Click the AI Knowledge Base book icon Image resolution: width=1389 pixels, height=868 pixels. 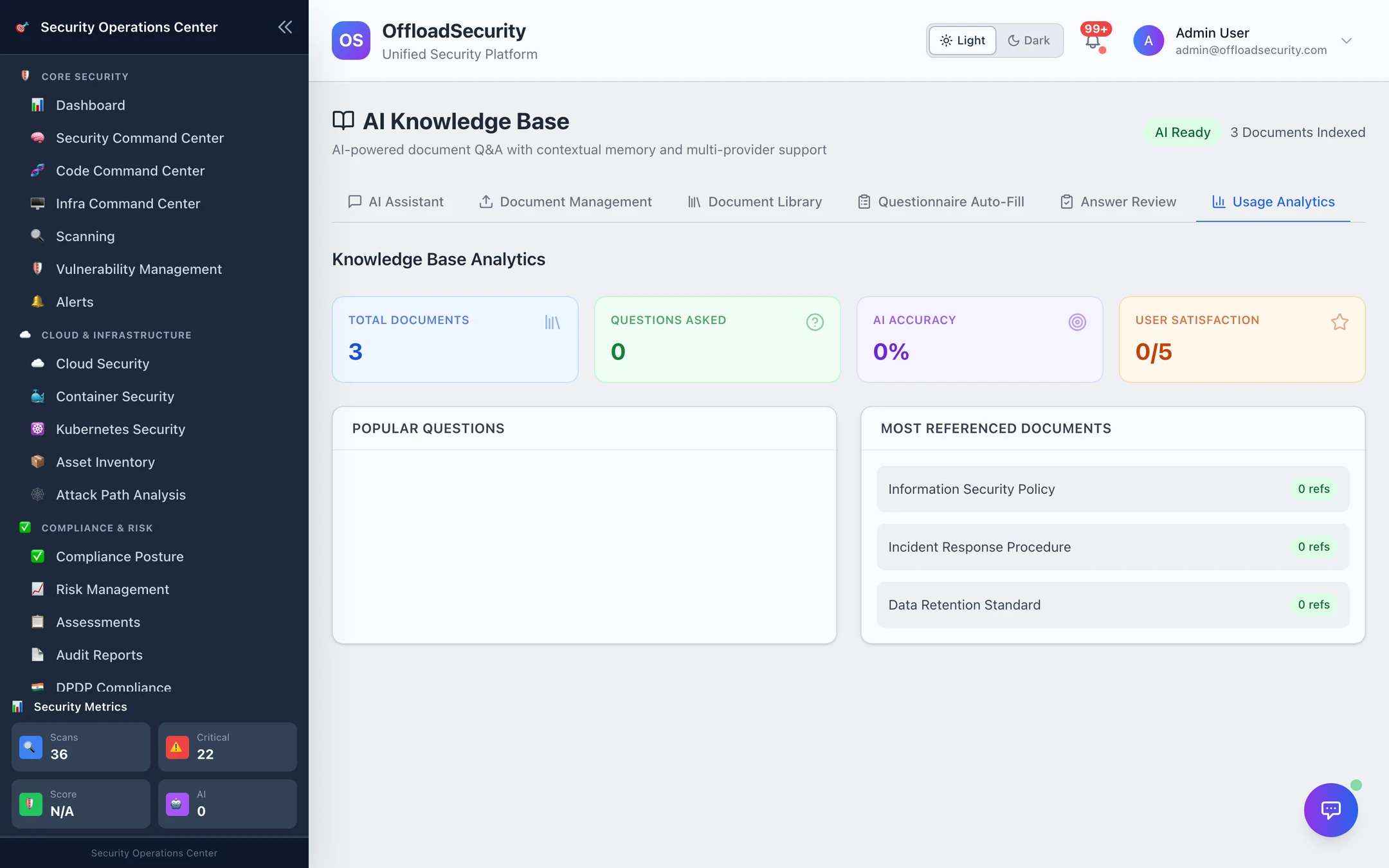(343, 120)
